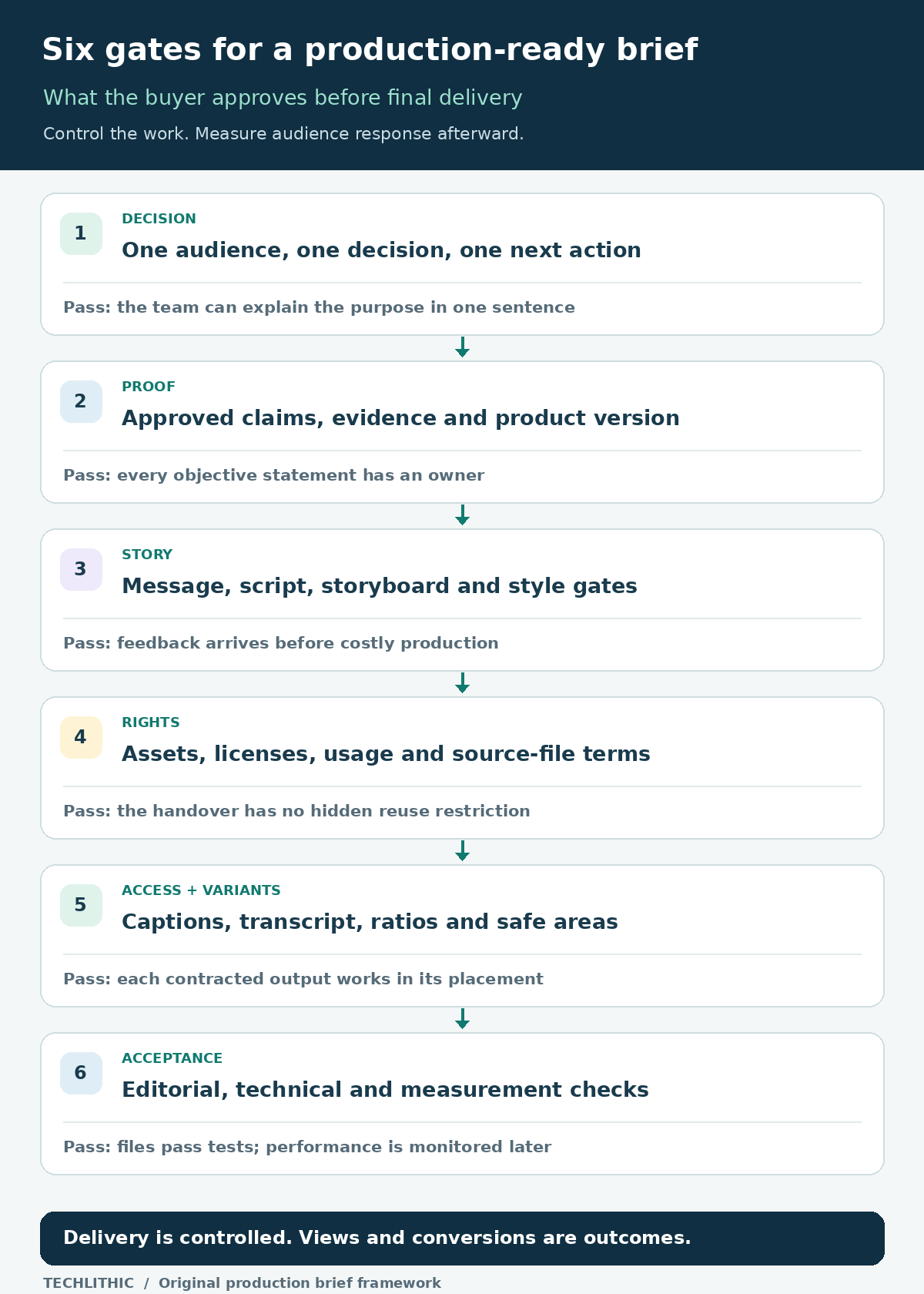Click 'Assets, licenses, usage and source-file terms'
The image size is (924, 1294).
coord(386,754)
